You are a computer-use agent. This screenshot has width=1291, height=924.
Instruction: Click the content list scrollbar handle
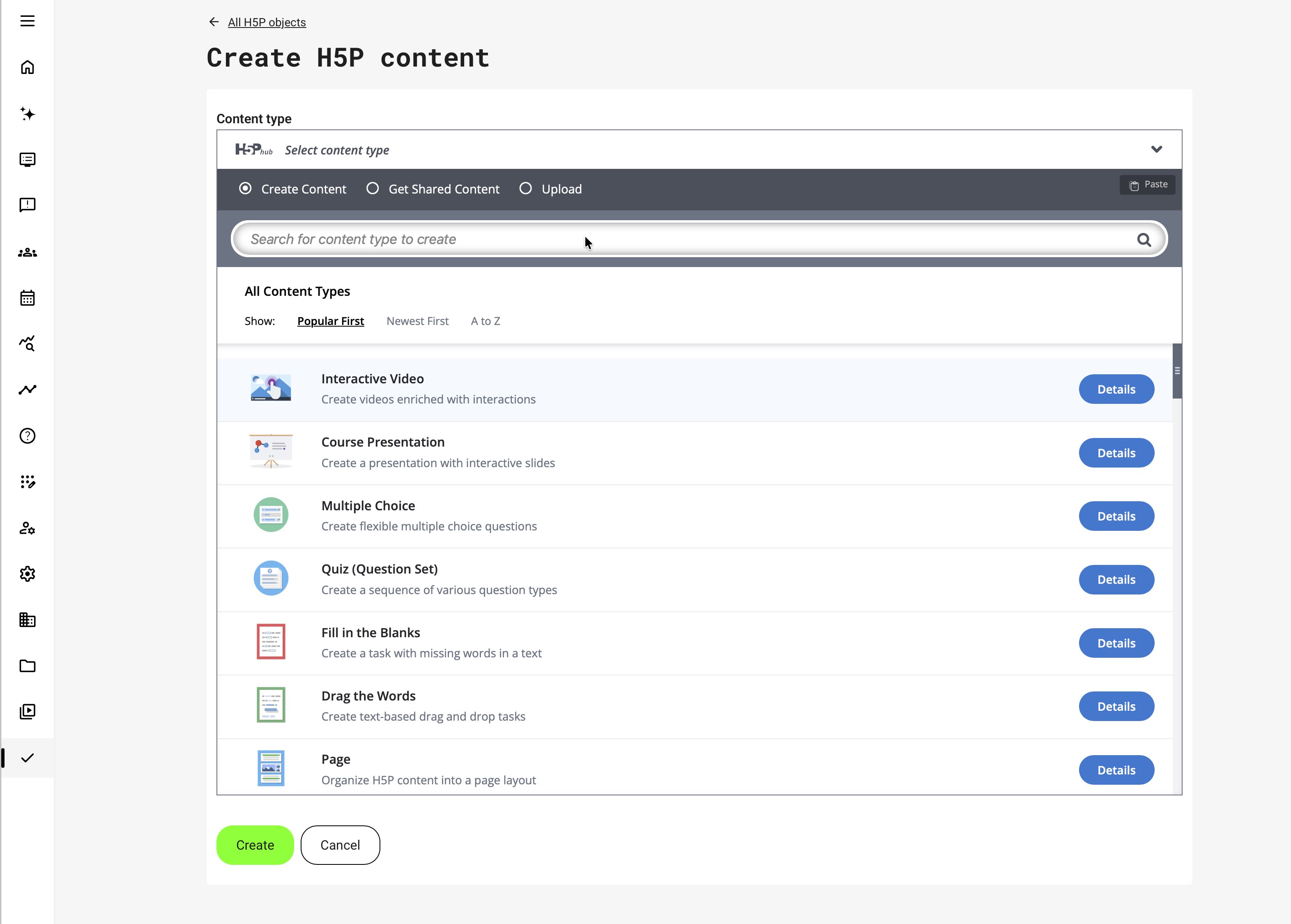1177,371
